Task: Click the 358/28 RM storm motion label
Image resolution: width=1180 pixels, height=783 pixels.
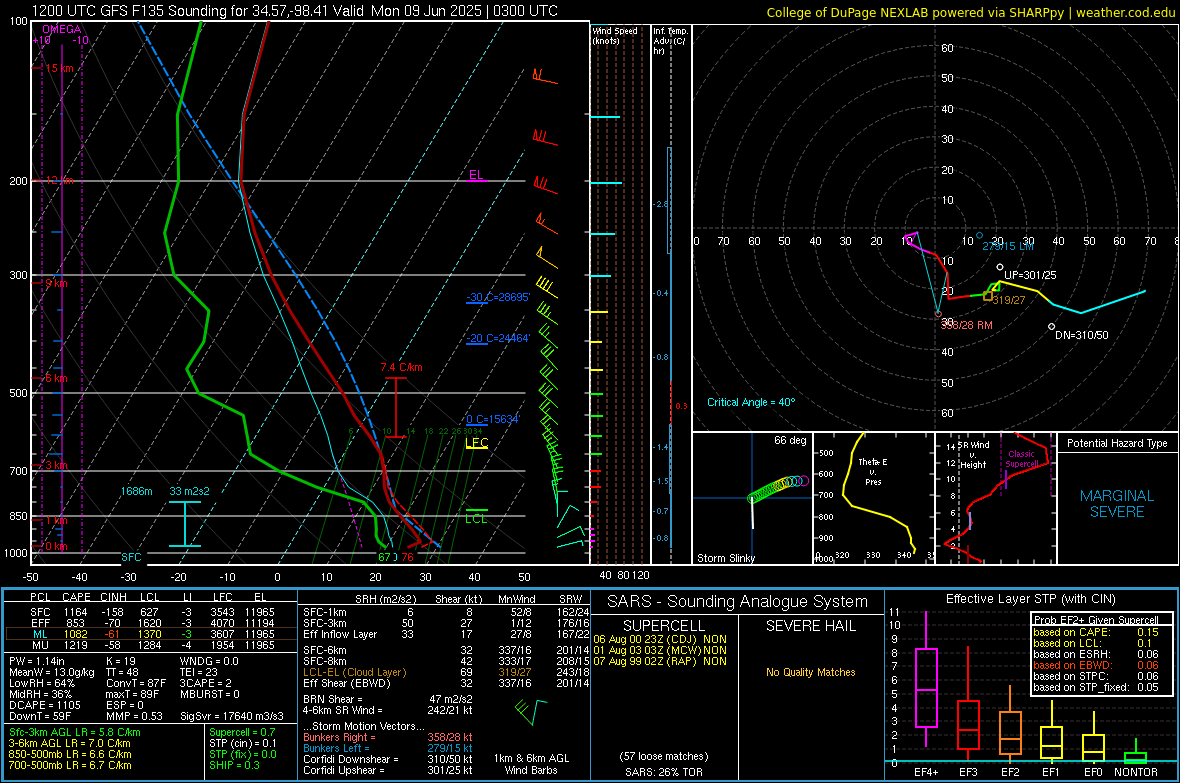Action: pyautogui.click(x=966, y=325)
